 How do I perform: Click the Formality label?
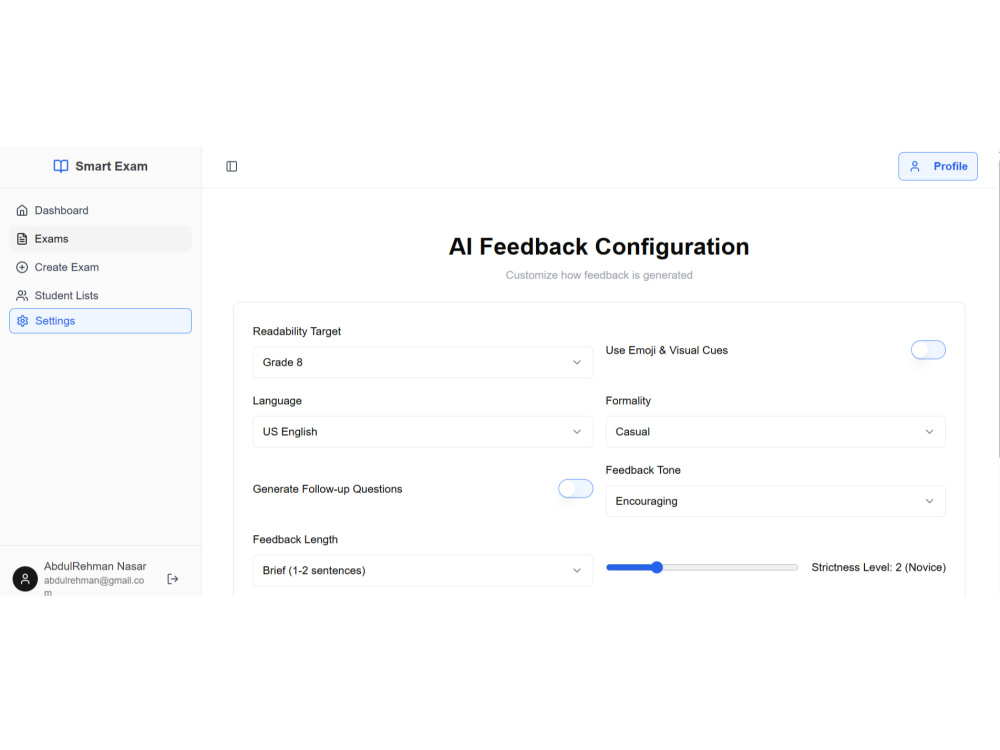point(628,401)
